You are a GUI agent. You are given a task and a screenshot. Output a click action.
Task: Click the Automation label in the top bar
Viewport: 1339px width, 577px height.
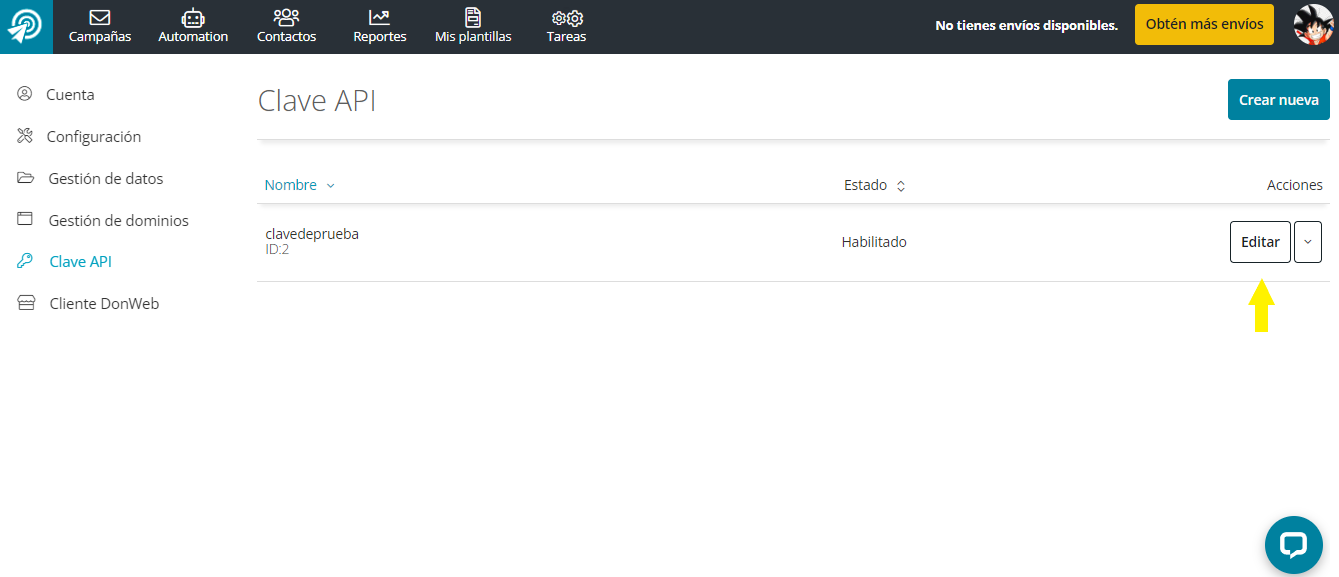[193, 37]
